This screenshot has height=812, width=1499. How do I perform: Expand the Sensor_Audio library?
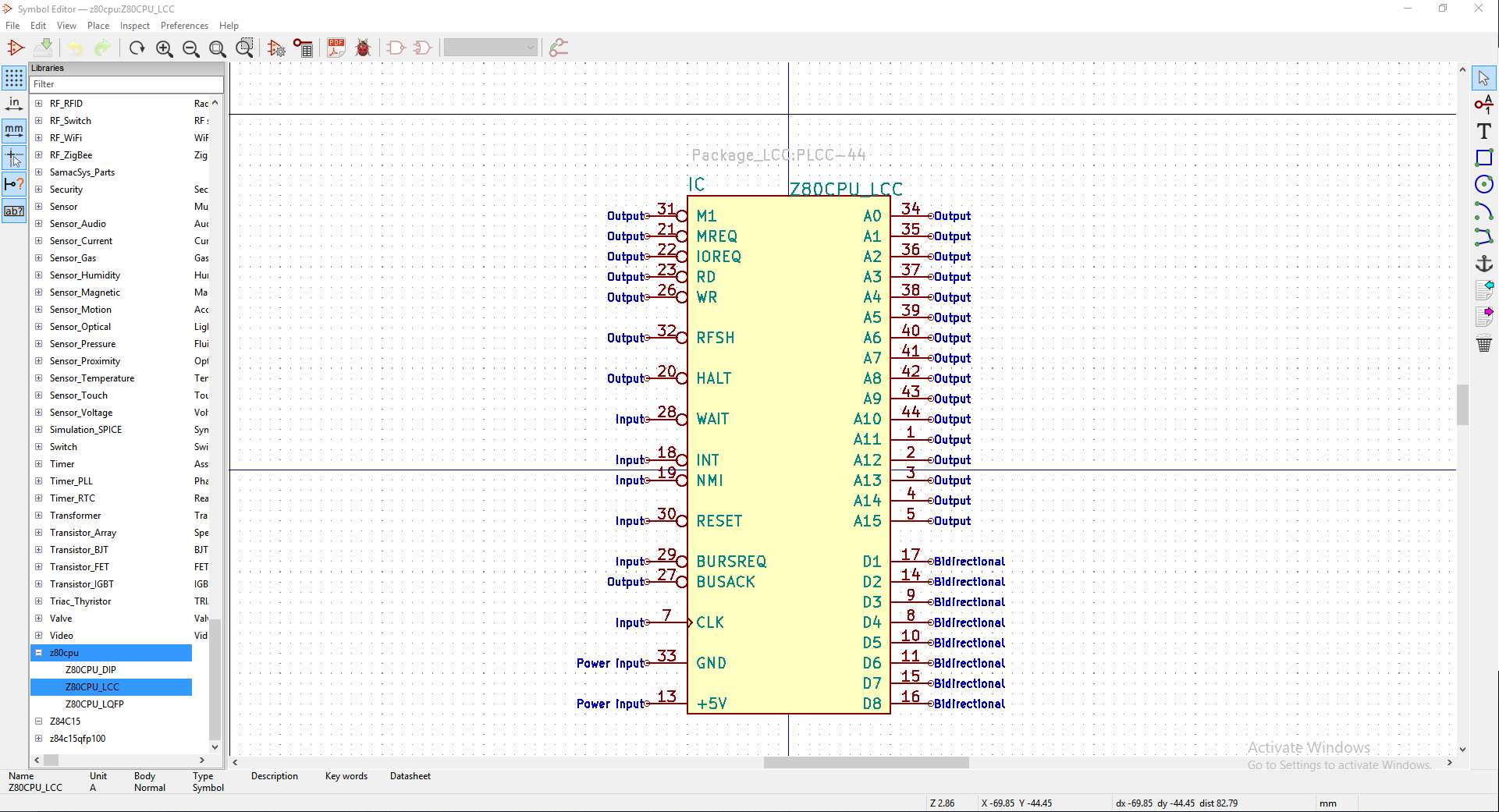point(38,223)
